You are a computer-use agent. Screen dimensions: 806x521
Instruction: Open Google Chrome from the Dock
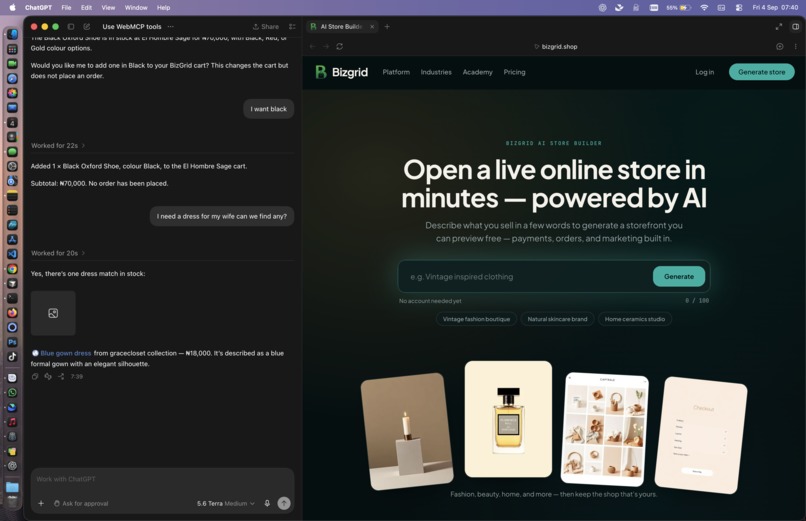(x=12, y=269)
